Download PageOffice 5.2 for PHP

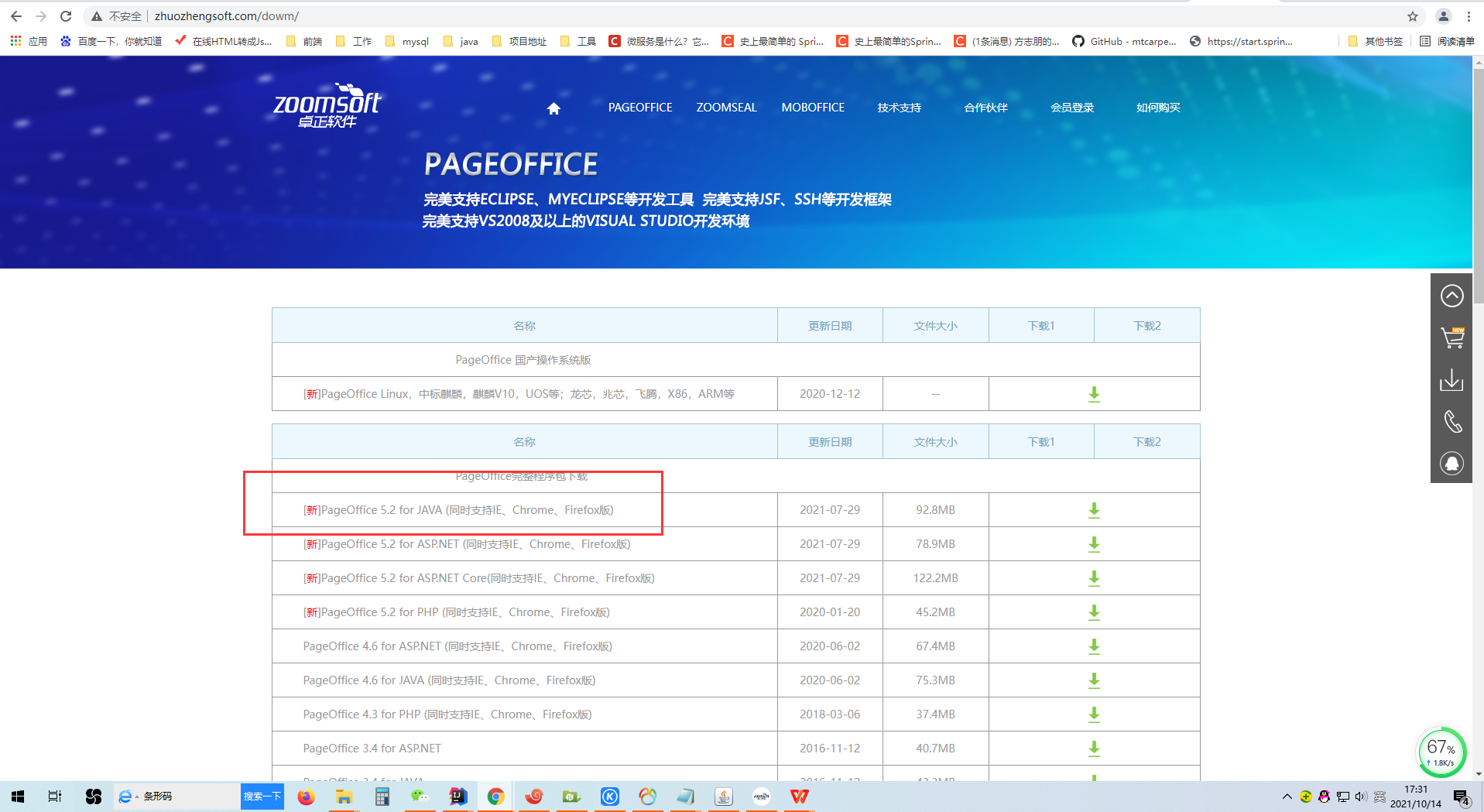[1094, 612]
